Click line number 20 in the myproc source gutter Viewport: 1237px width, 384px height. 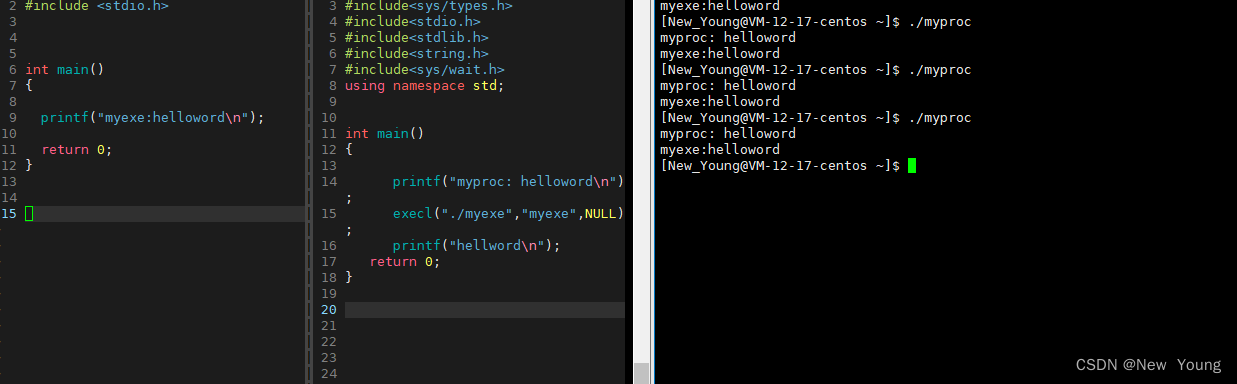[x=329, y=310]
